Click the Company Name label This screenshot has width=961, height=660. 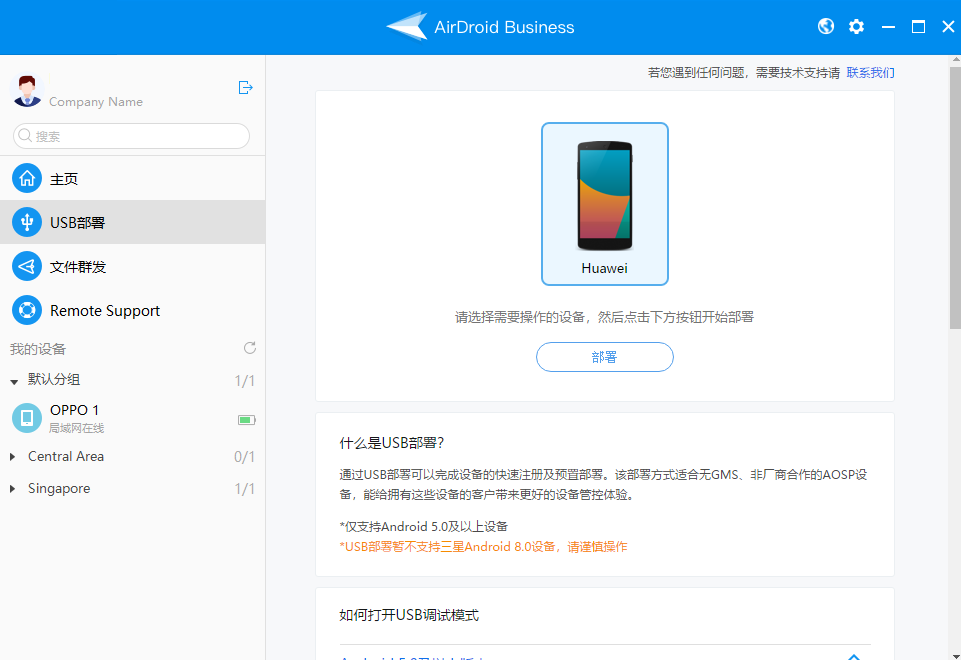point(96,102)
